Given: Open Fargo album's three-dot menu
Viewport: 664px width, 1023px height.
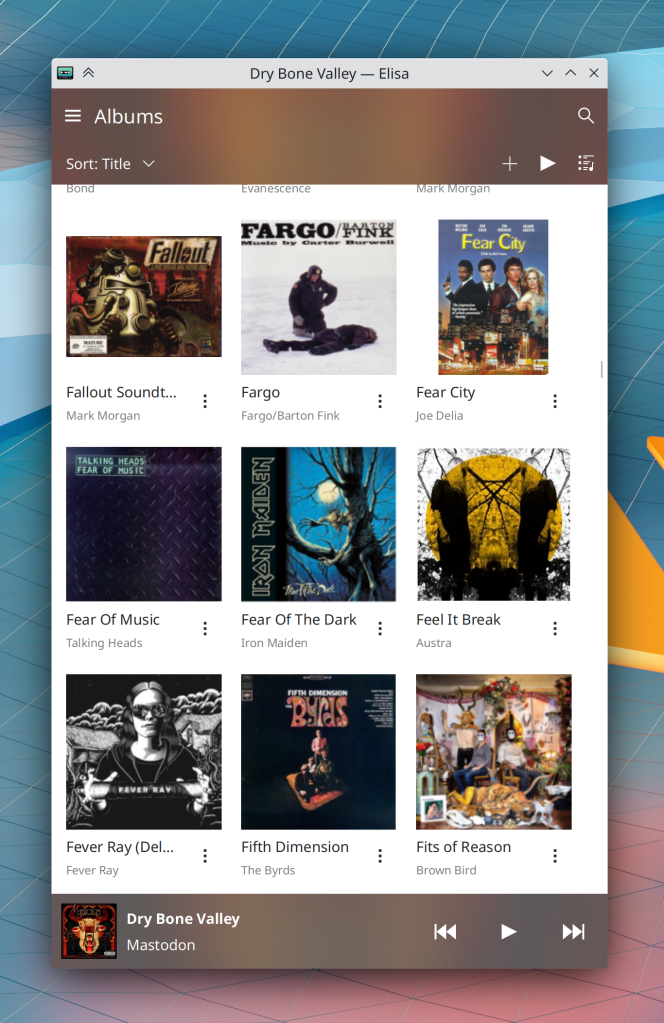Looking at the screenshot, I should pyautogui.click(x=380, y=401).
